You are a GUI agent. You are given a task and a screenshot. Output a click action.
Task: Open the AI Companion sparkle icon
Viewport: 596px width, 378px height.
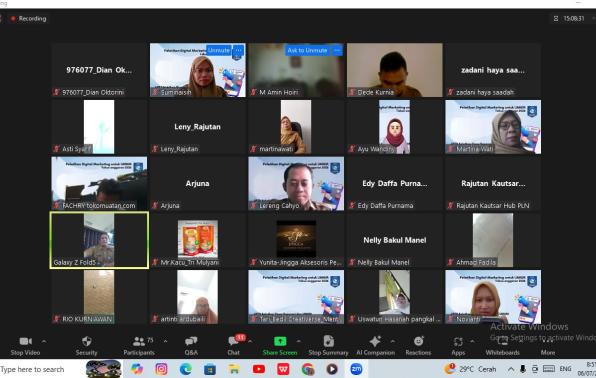pyautogui.click(x=375, y=341)
